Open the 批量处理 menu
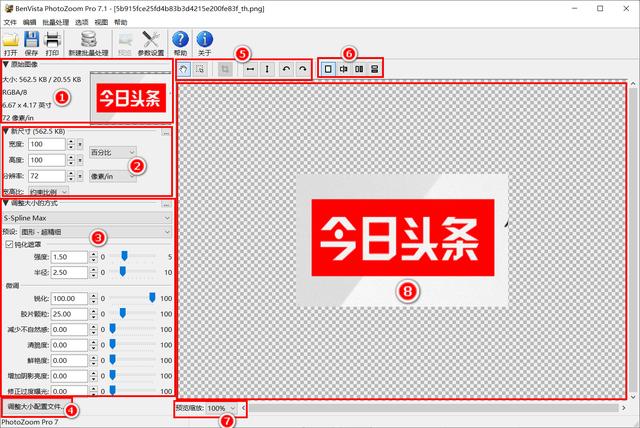Viewport: 640px width, 428px height. (x=56, y=22)
